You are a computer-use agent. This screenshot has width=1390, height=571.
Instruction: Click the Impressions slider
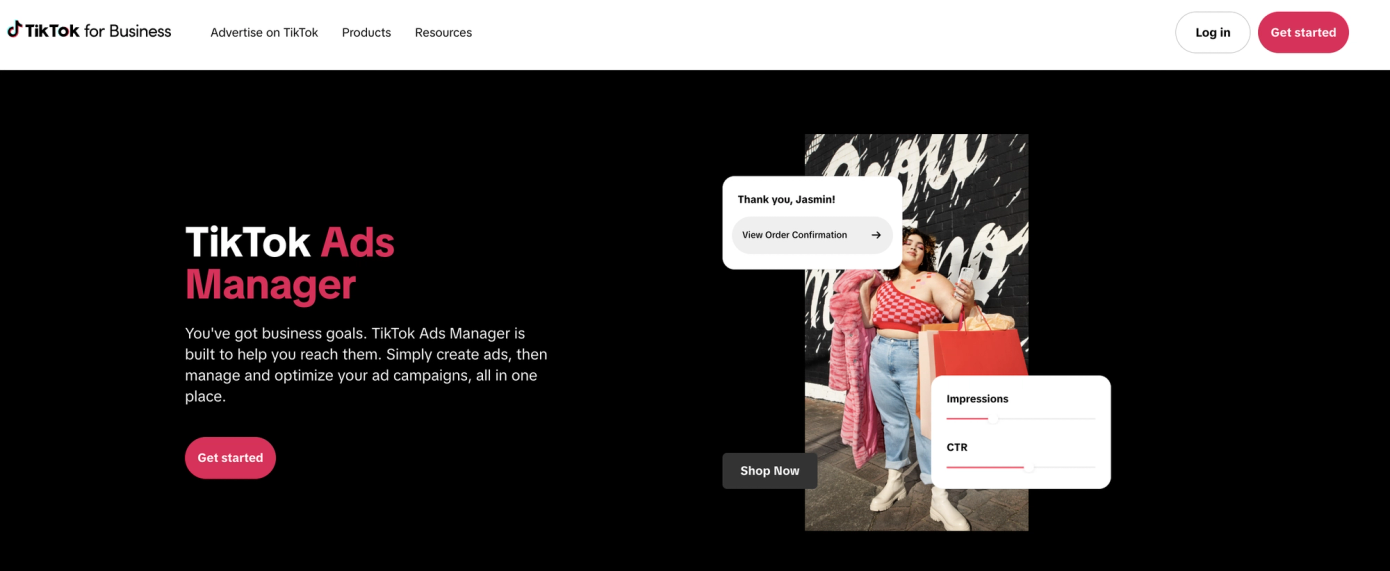tap(1020, 418)
